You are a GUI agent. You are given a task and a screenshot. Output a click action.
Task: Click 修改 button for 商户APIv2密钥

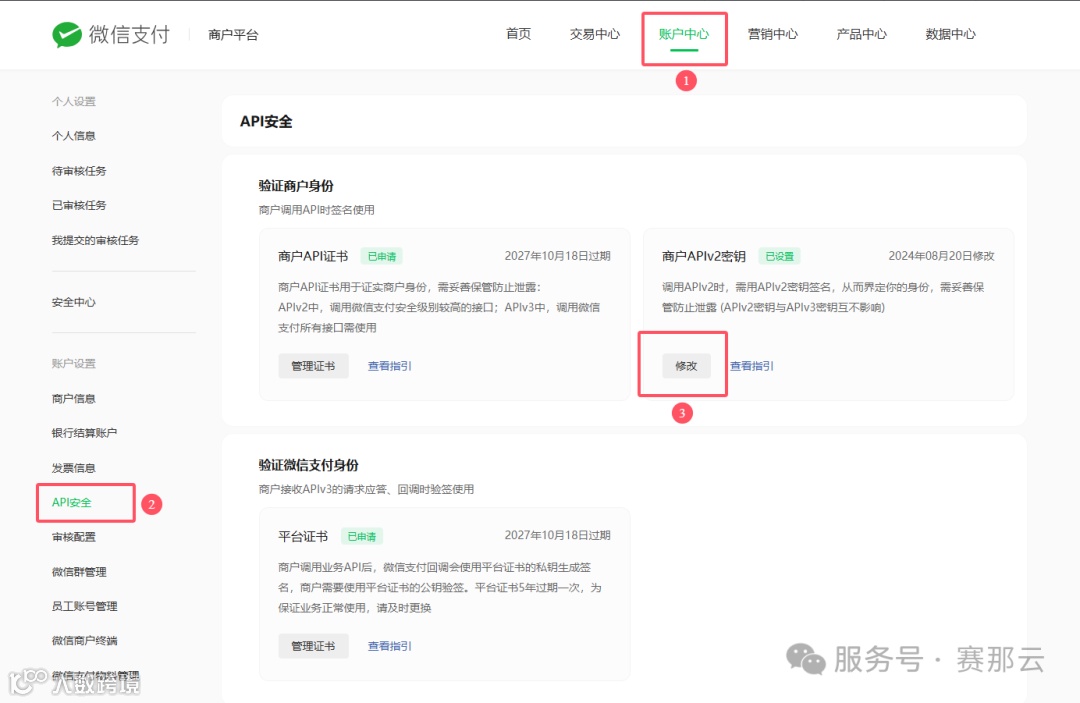pos(686,366)
